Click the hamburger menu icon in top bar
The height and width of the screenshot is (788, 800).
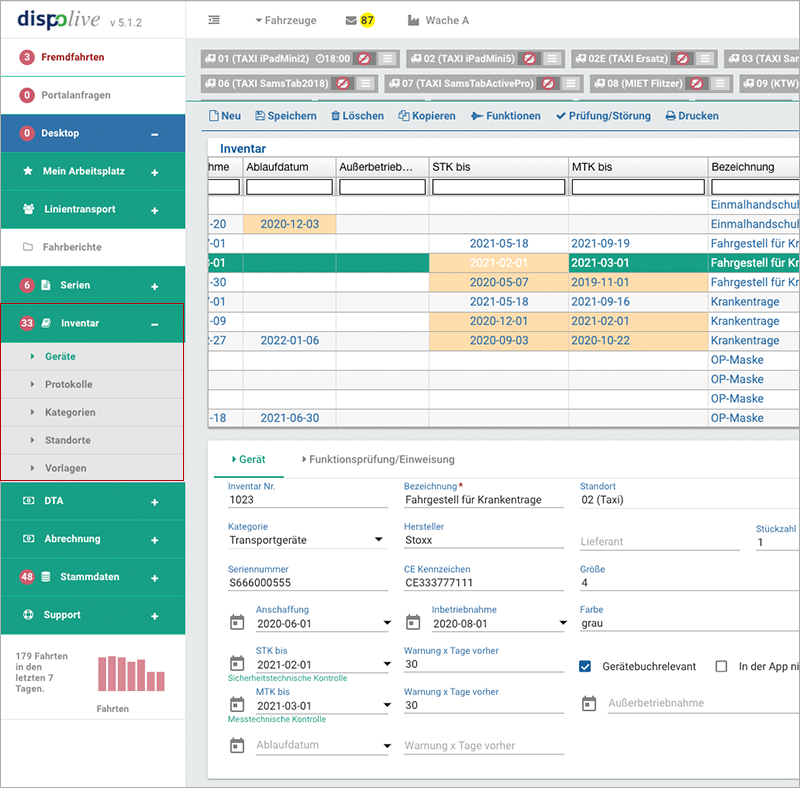pyautogui.click(x=214, y=20)
